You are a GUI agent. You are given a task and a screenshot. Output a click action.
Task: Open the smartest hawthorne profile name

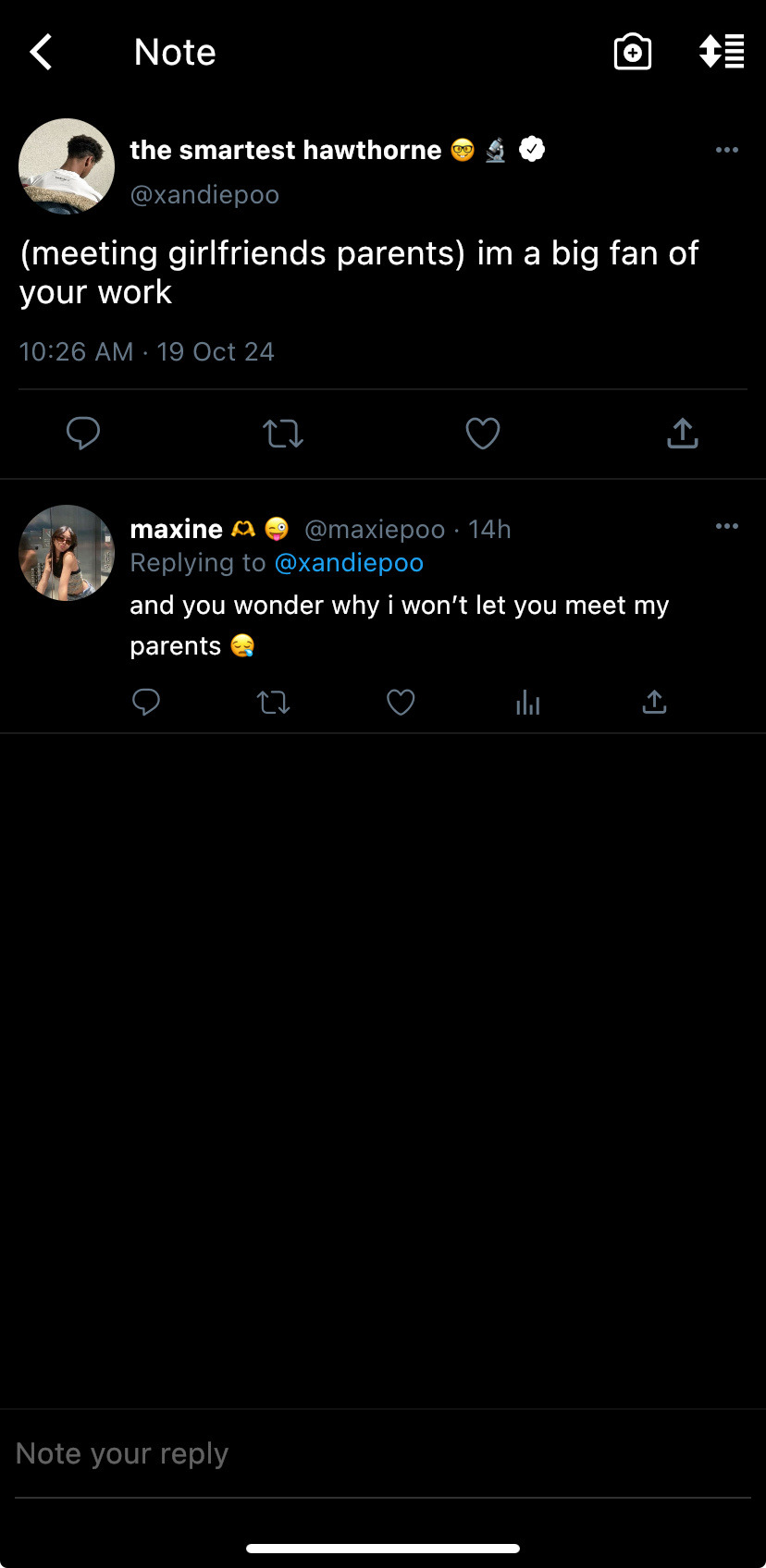pyautogui.click(x=285, y=150)
